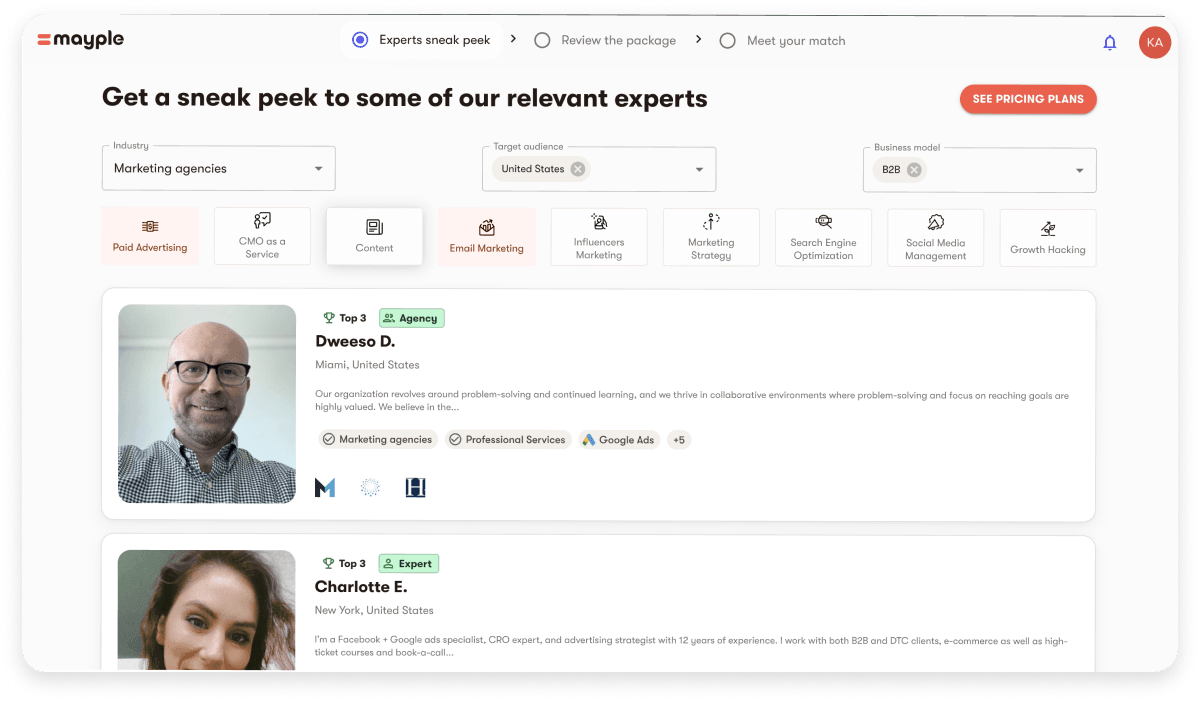Toggle the Email Marketing service
Image resolution: width=1200 pixels, height=702 pixels.
coord(486,236)
